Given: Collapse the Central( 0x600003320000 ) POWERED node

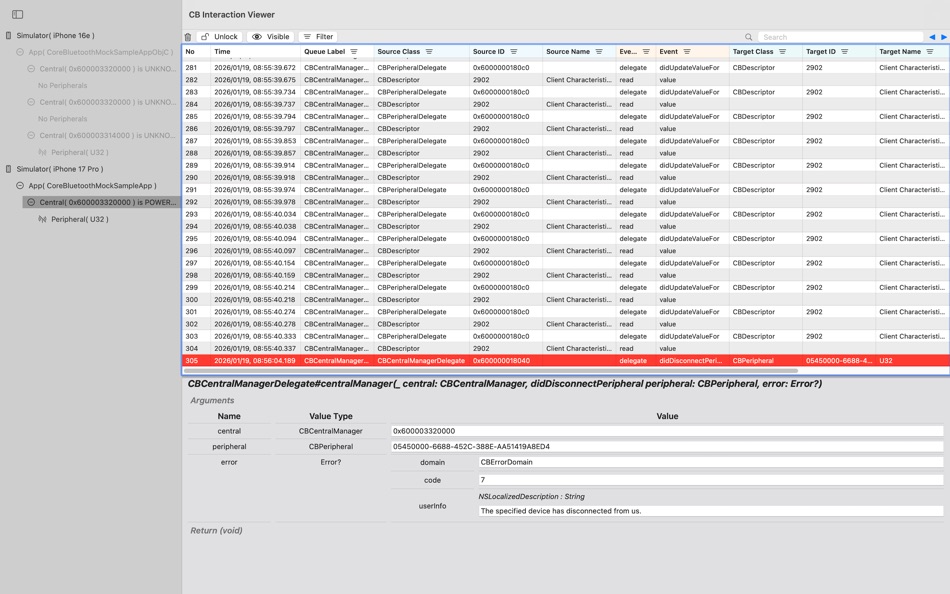Looking at the screenshot, I should (x=32, y=202).
